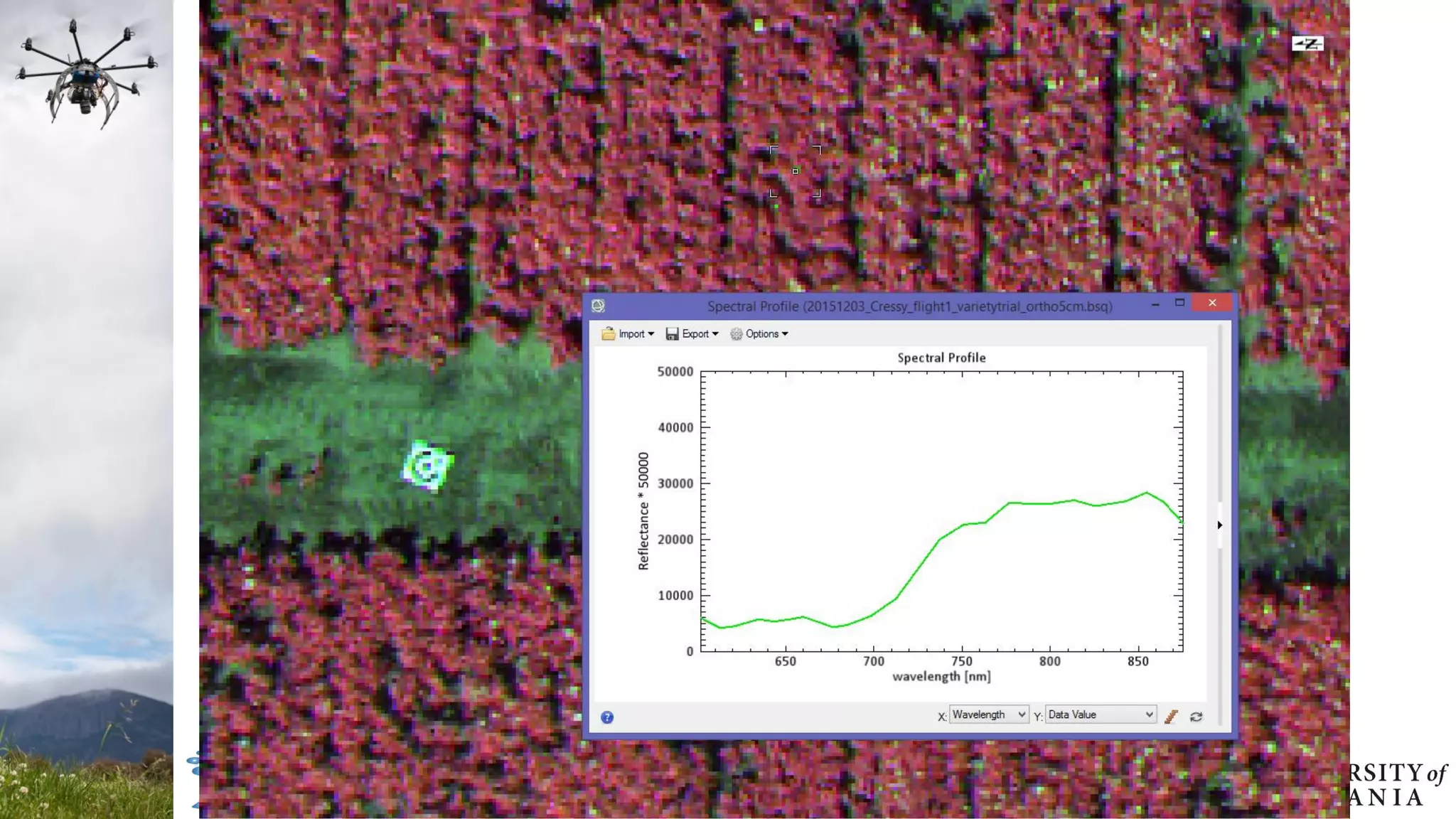
Task: Minimize the Spectral Profile window
Action: pyautogui.click(x=1155, y=304)
